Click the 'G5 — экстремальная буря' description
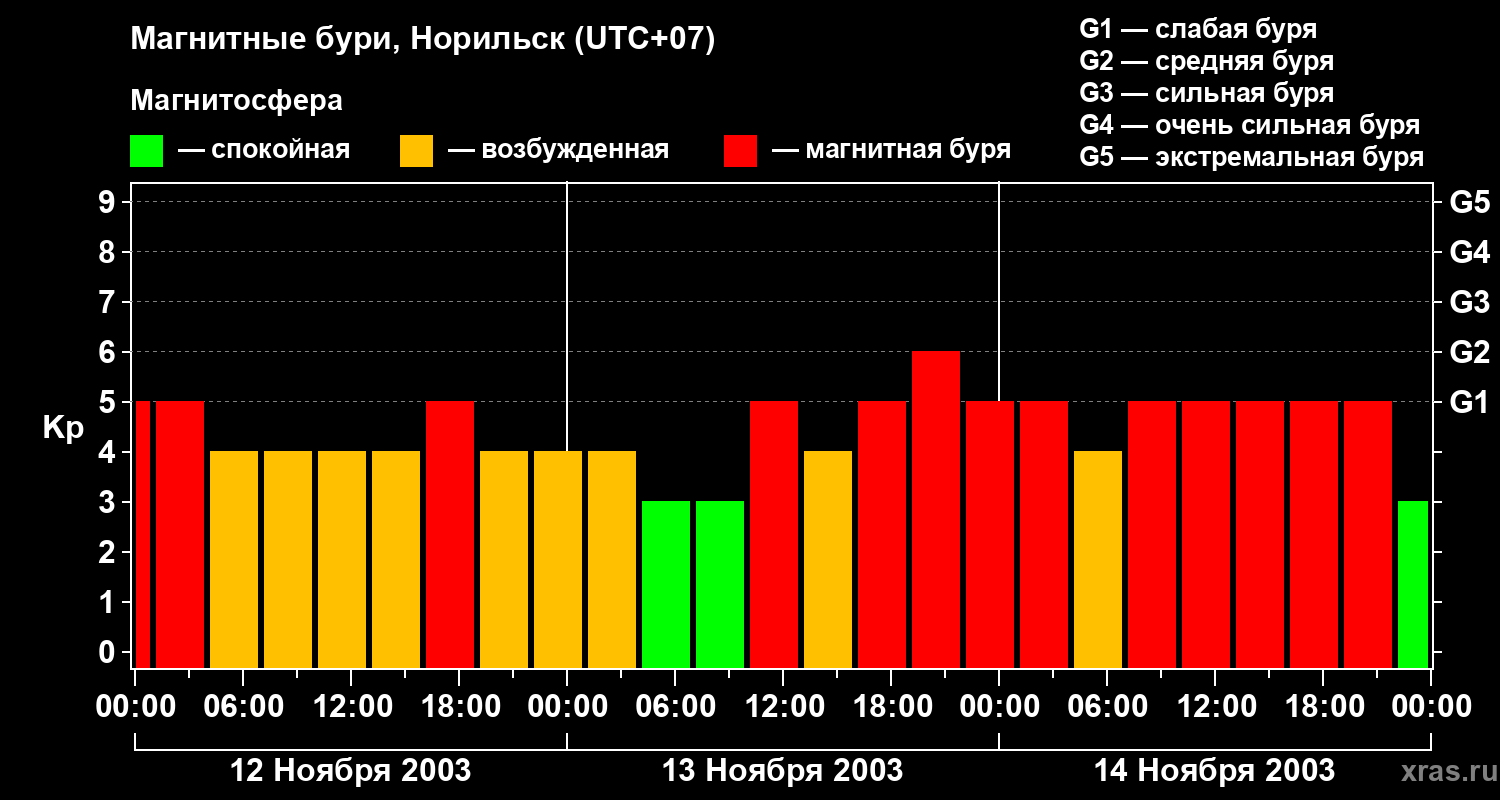The width and height of the screenshot is (1500, 800). pyautogui.click(x=1252, y=157)
